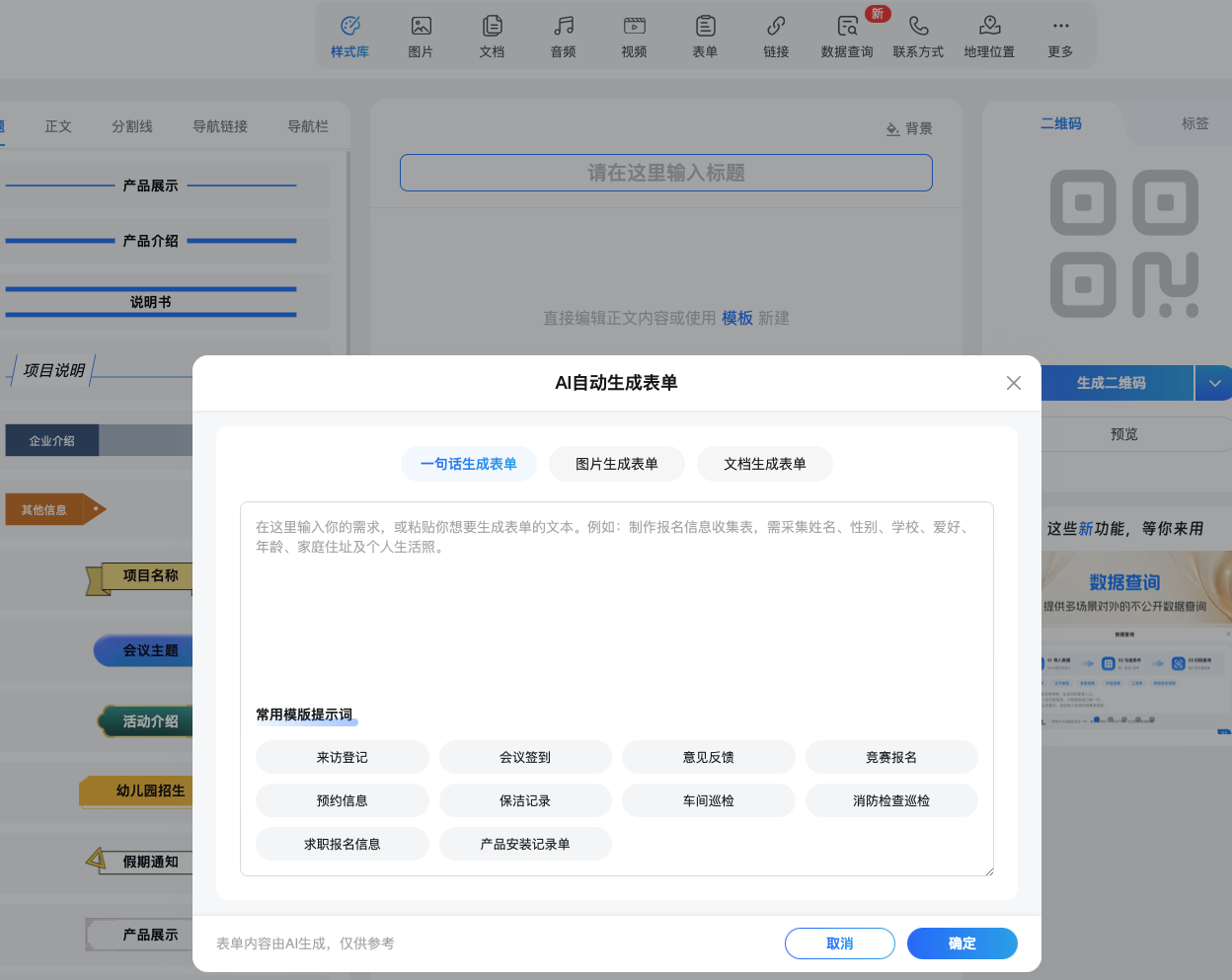Pick the thin-line 产品展示 title style

point(151,186)
